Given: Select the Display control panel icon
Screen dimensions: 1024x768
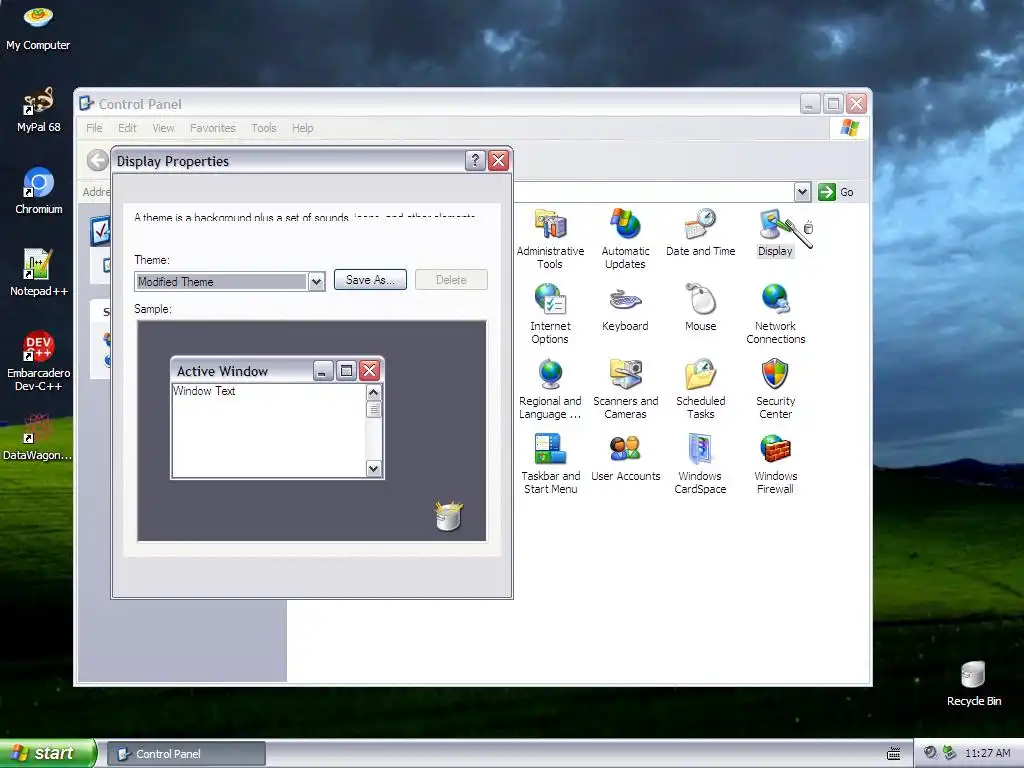Looking at the screenshot, I should pos(775,232).
